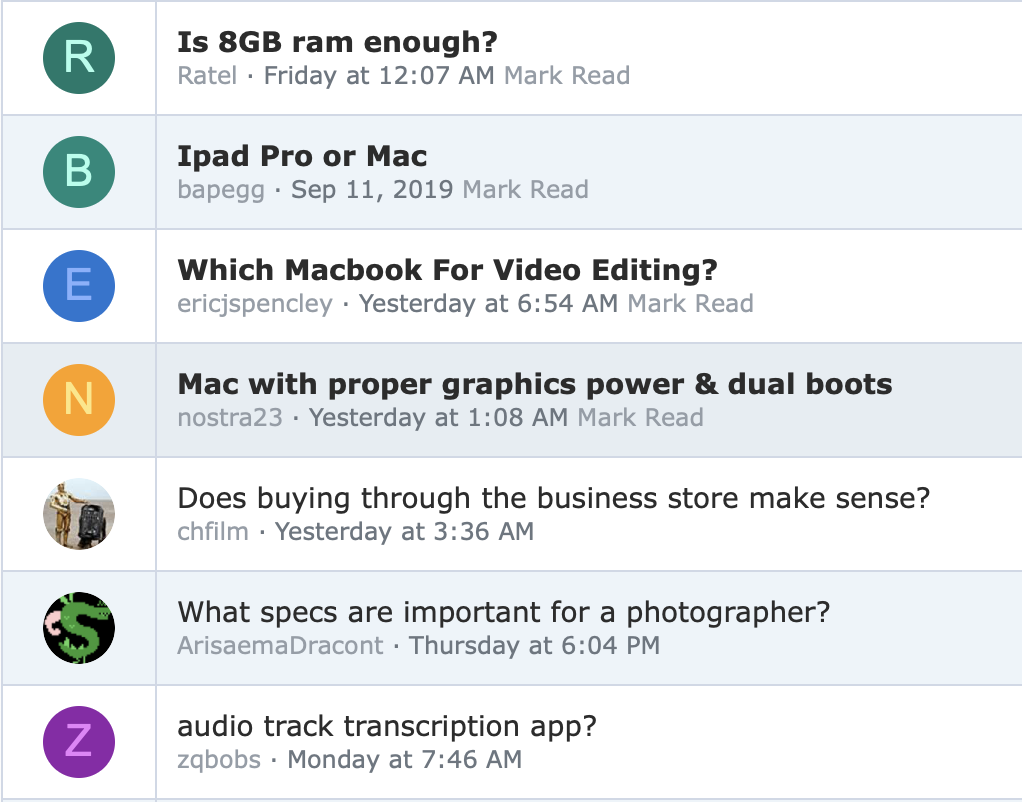The image size is (1022, 802).
Task: Click ericjspencley's blue E avatar
Action: pyautogui.click(x=79, y=286)
